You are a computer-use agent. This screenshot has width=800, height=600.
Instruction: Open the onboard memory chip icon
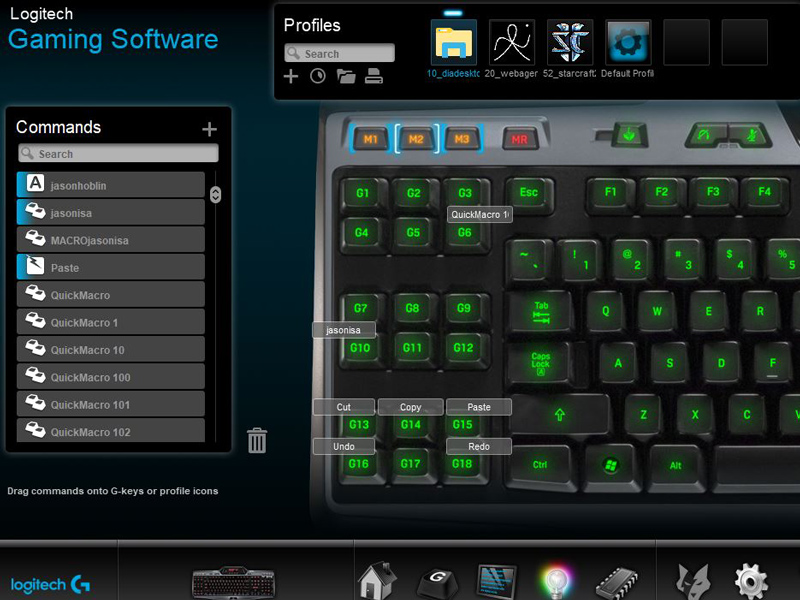617,582
